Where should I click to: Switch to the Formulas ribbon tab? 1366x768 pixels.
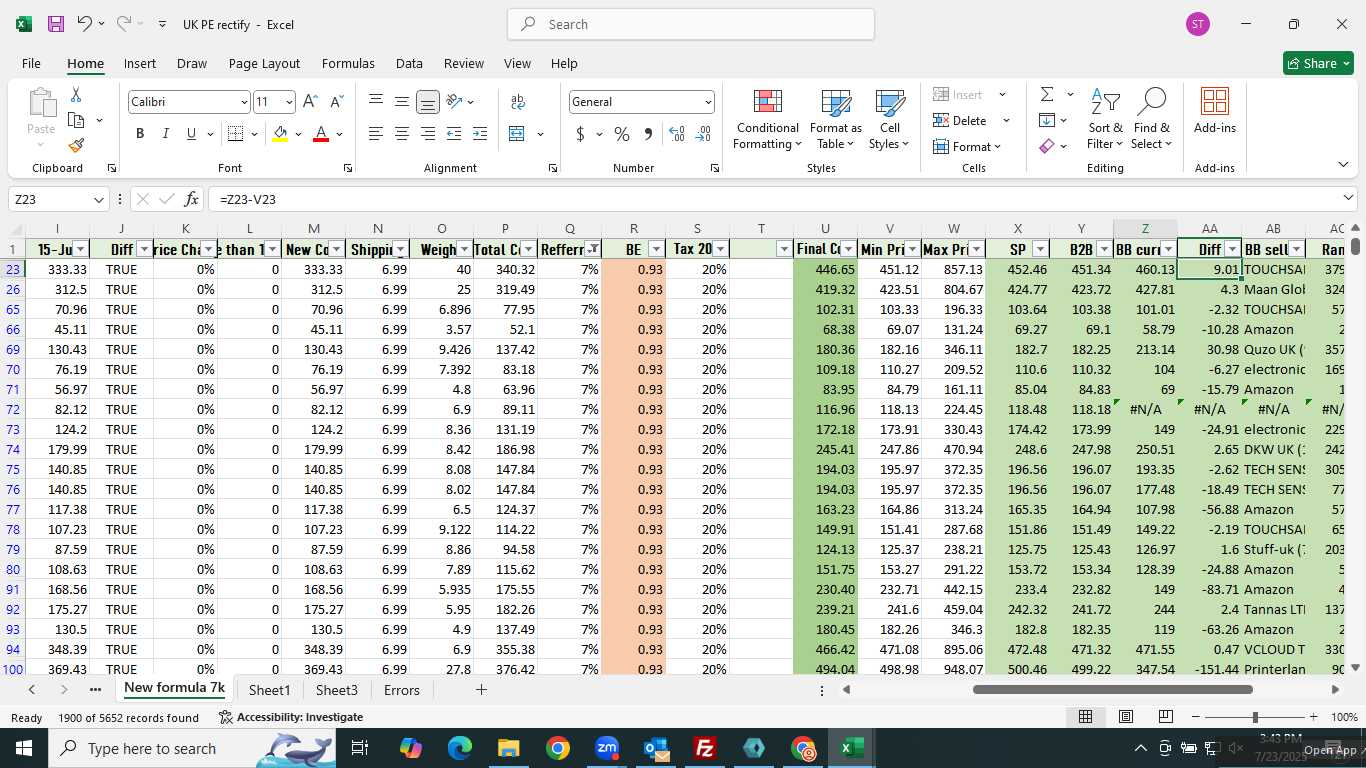click(348, 63)
